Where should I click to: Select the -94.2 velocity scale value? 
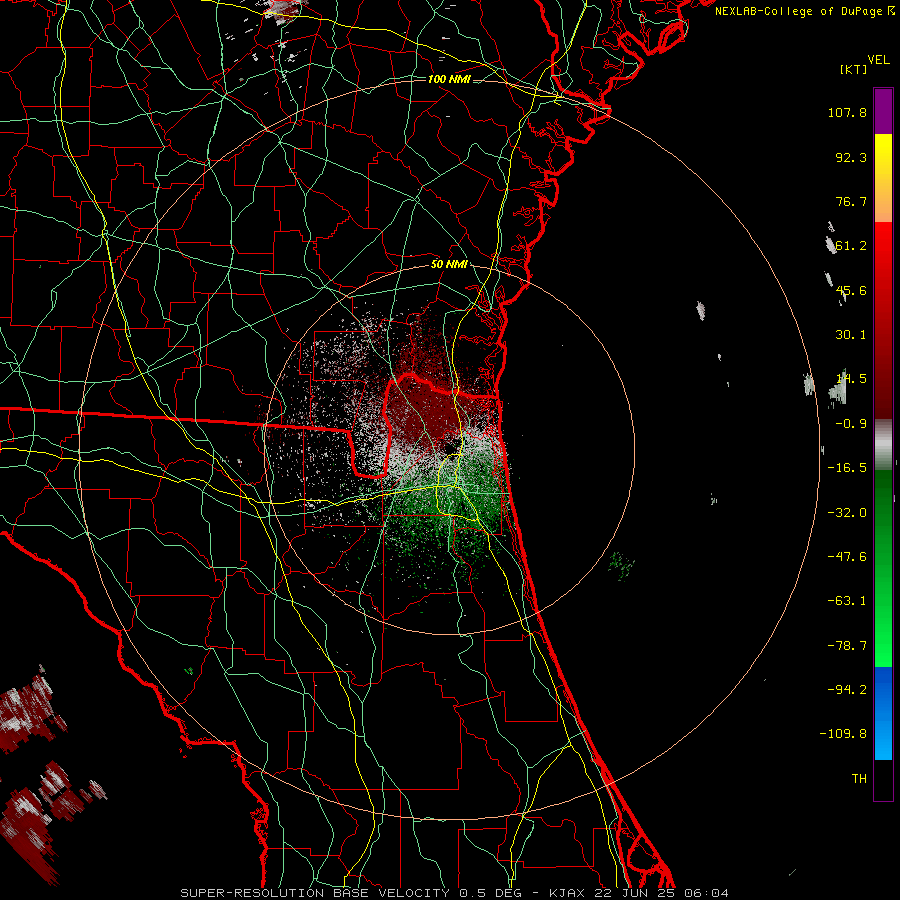tap(847, 689)
